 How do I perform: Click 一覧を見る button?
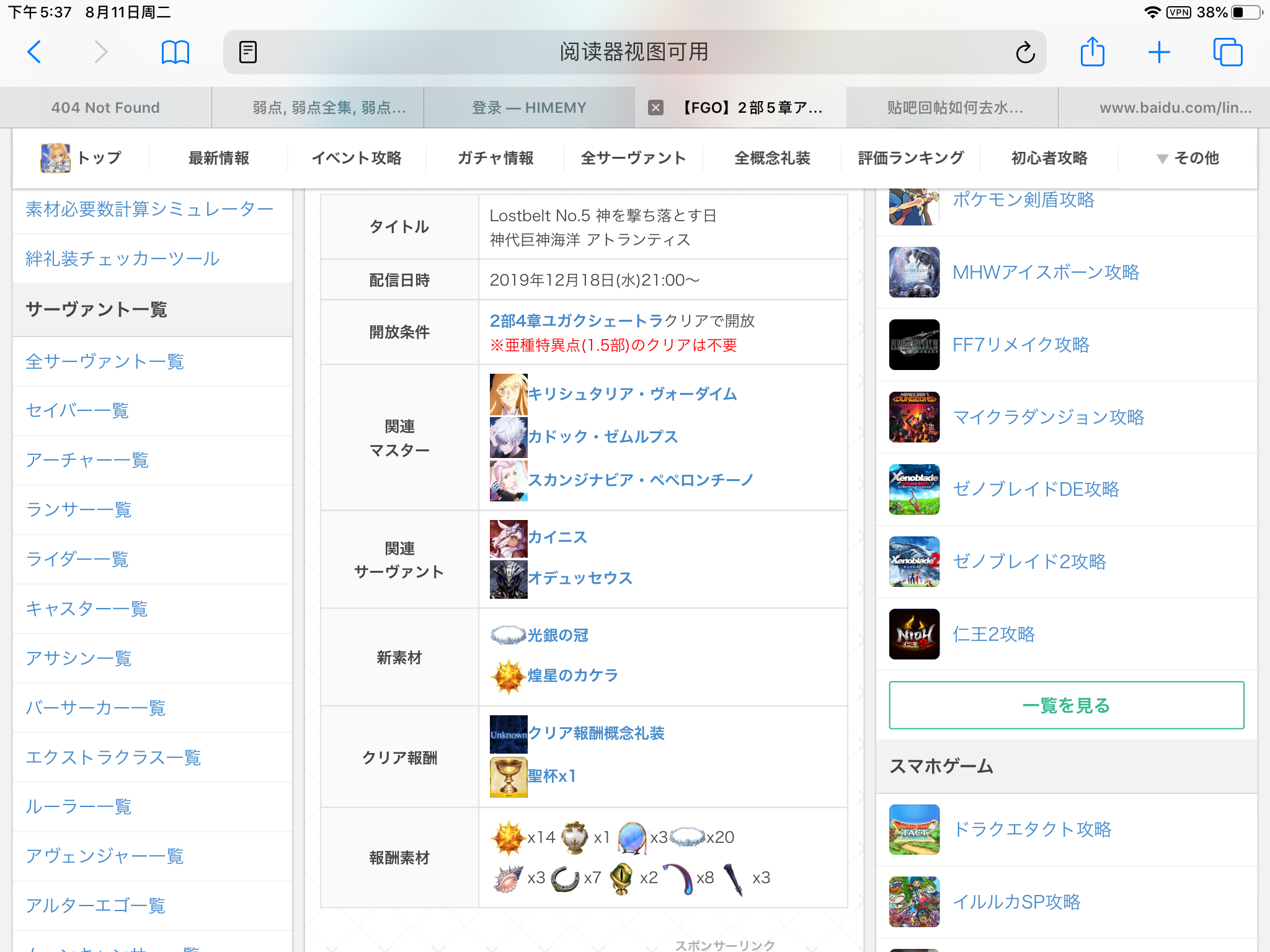pos(1067,705)
